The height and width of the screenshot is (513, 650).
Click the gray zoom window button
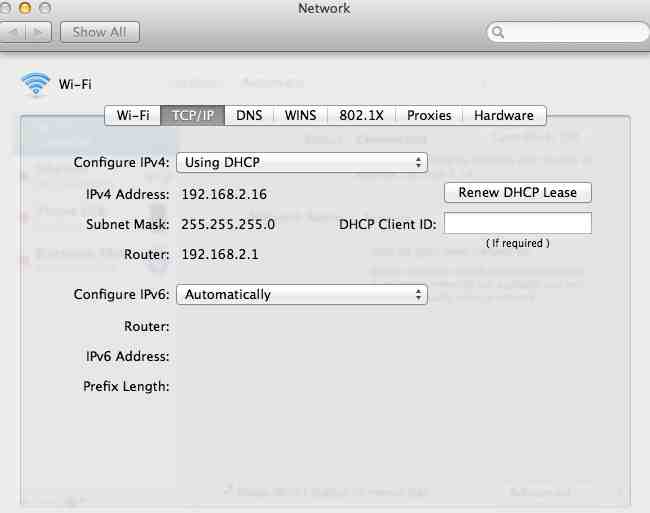pos(45,8)
